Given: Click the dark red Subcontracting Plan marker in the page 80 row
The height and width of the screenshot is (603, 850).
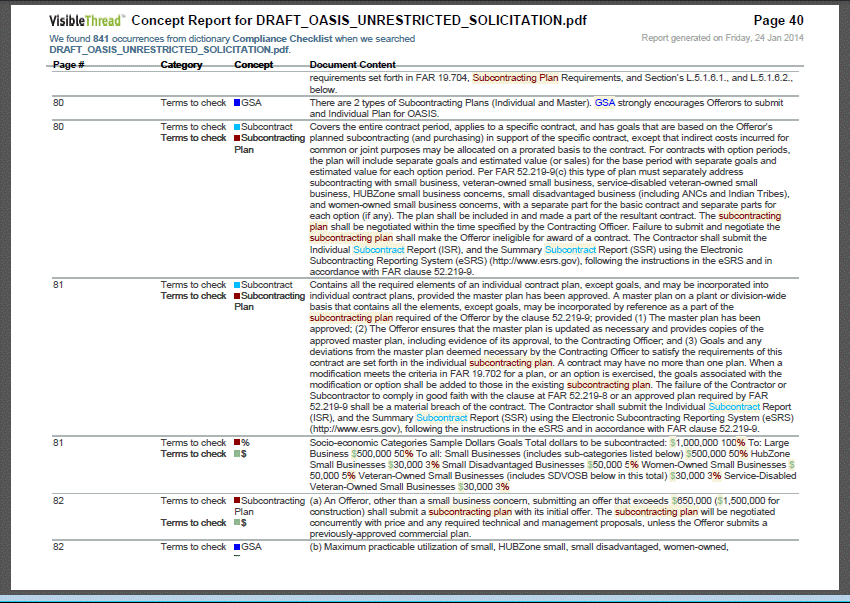Looking at the screenshot, I should (x=237, y=138).
